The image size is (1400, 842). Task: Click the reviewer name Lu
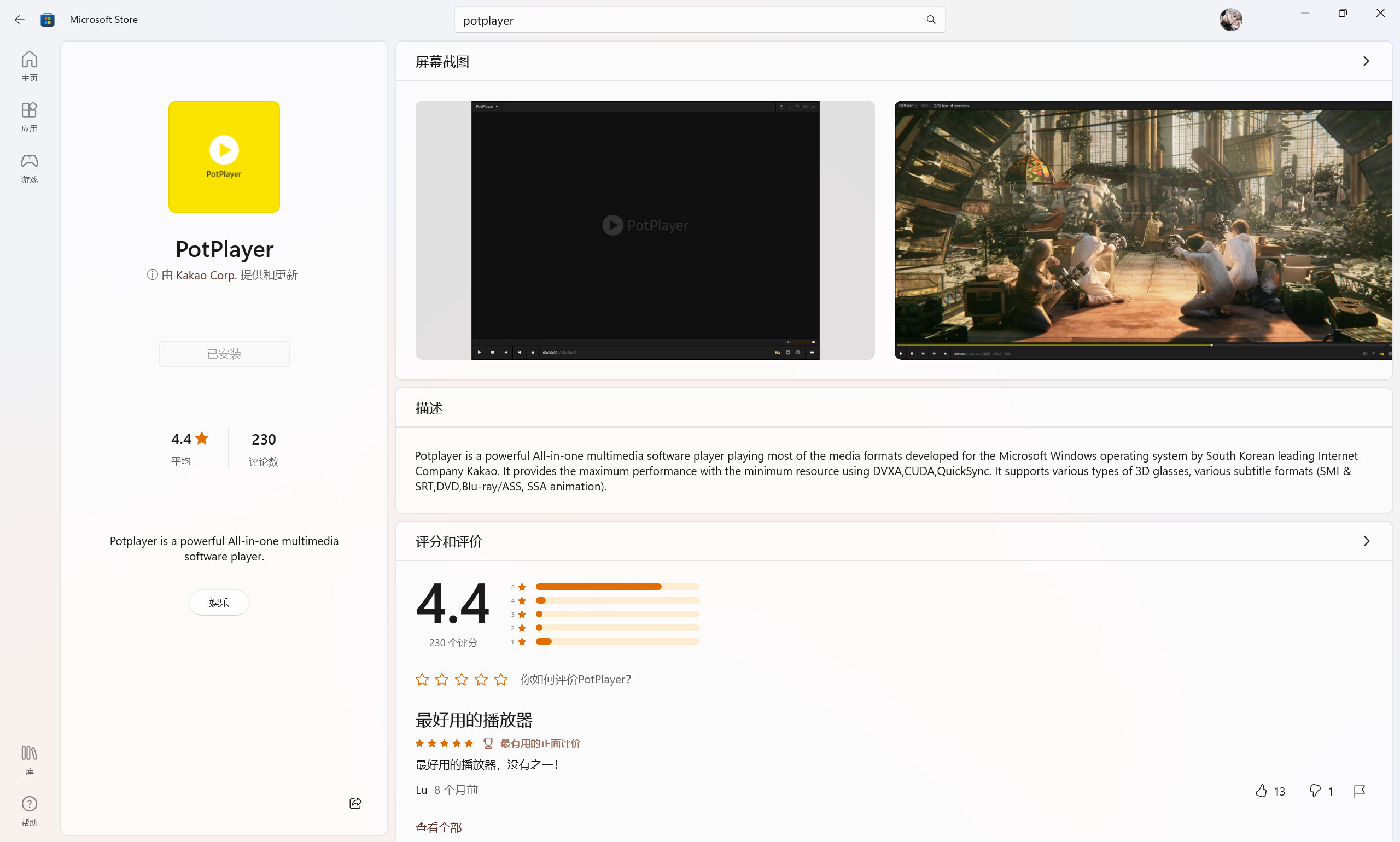click(x=421, y=790)
